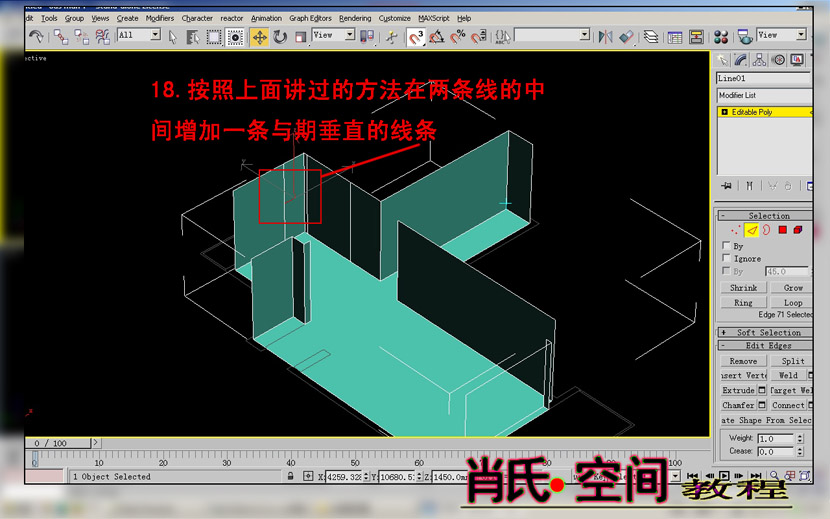The image size is (830, 519).
Task: Choose the Select Object arrow tool
Action: (x=173, y=37)
